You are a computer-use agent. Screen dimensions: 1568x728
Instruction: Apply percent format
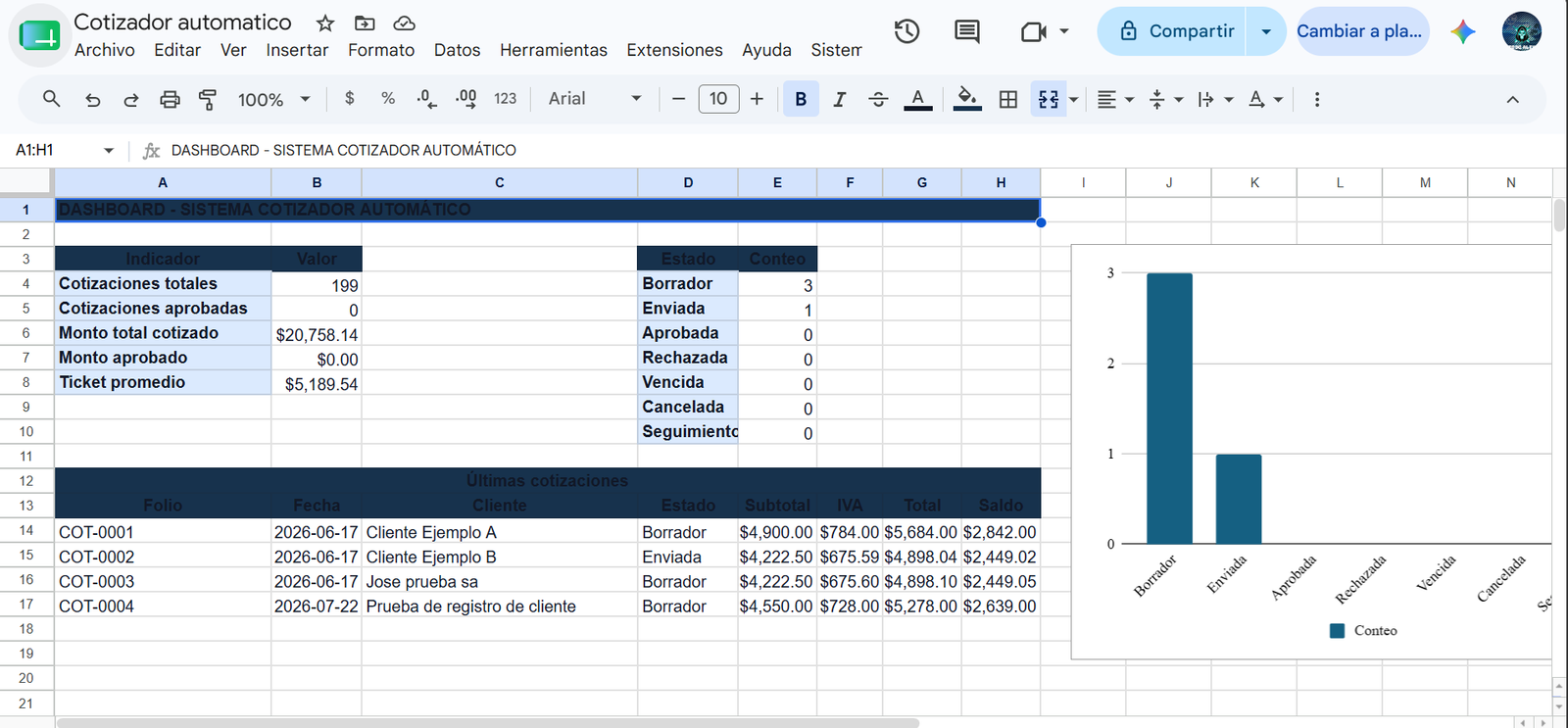click(388, 99)
